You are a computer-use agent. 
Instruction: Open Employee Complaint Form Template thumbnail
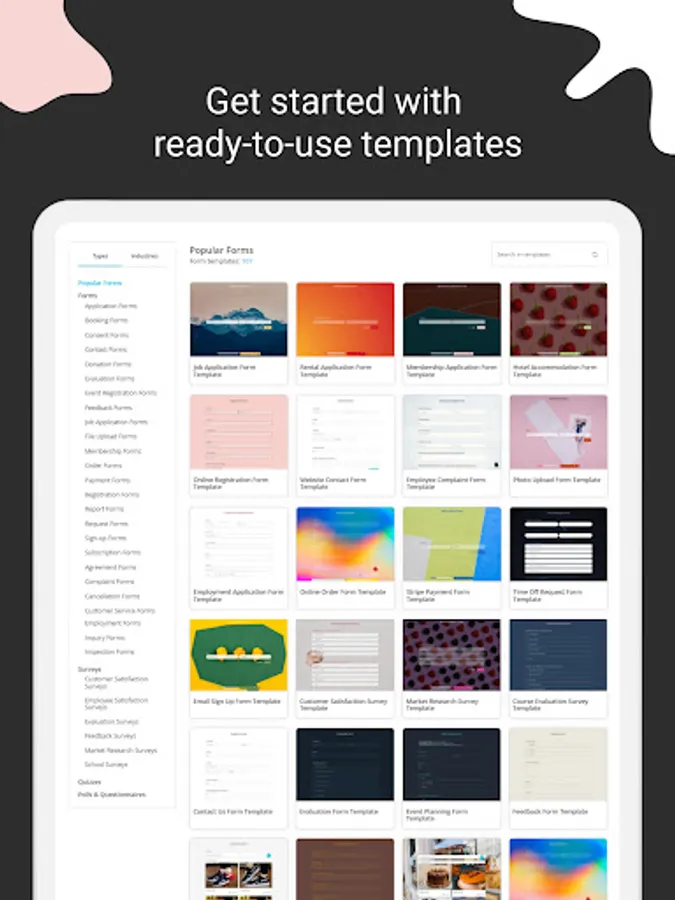pos(452,432)
